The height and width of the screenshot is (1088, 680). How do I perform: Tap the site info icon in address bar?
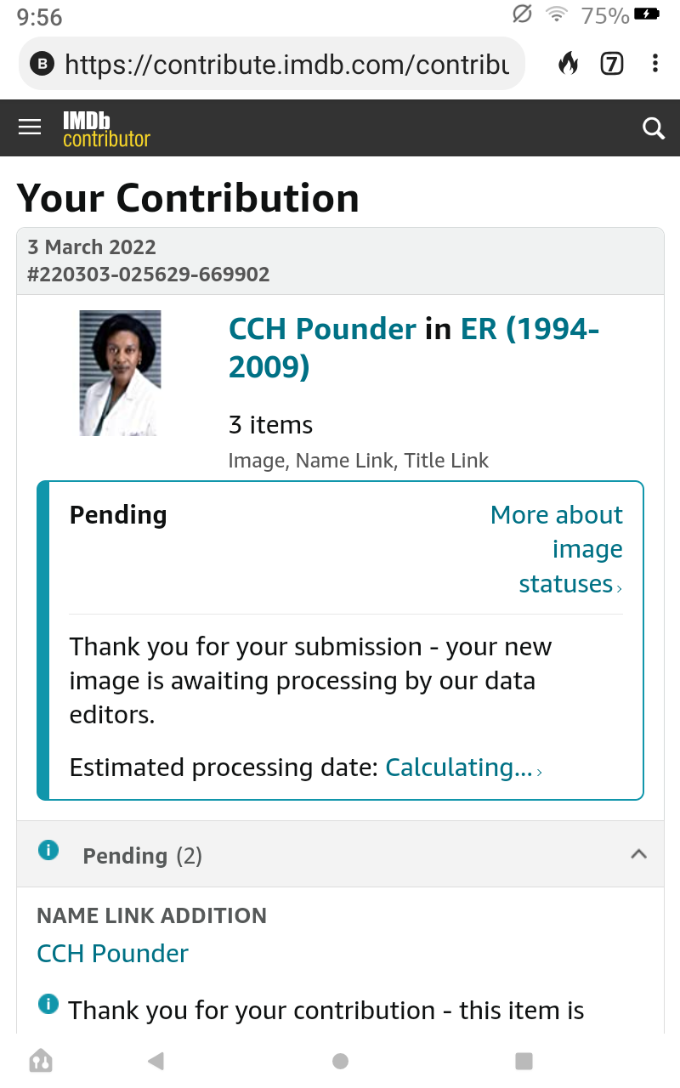coord(42,65)
